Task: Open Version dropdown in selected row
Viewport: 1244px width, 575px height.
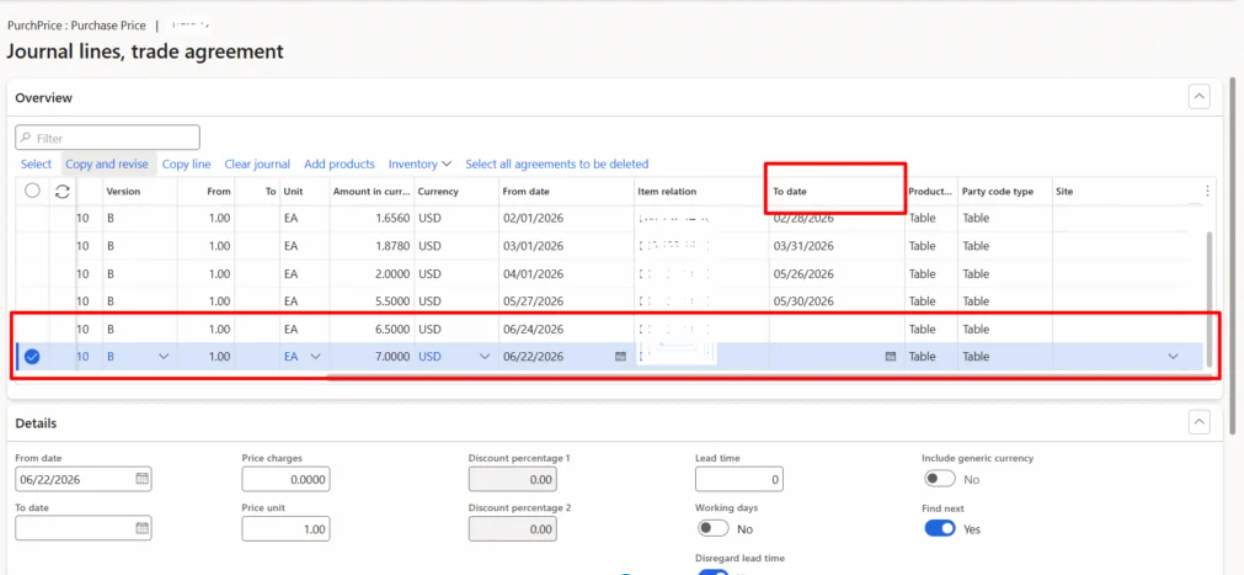Action: click(164, 357)
